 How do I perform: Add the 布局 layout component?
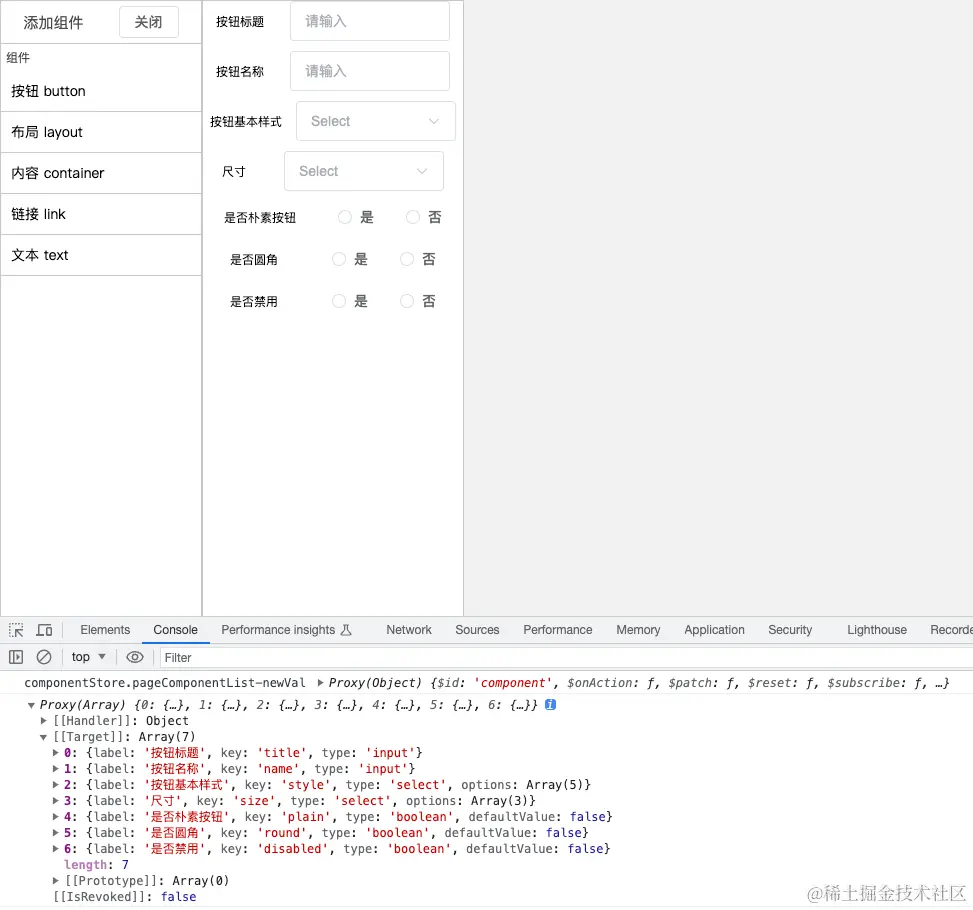click(x=101, y=132)
